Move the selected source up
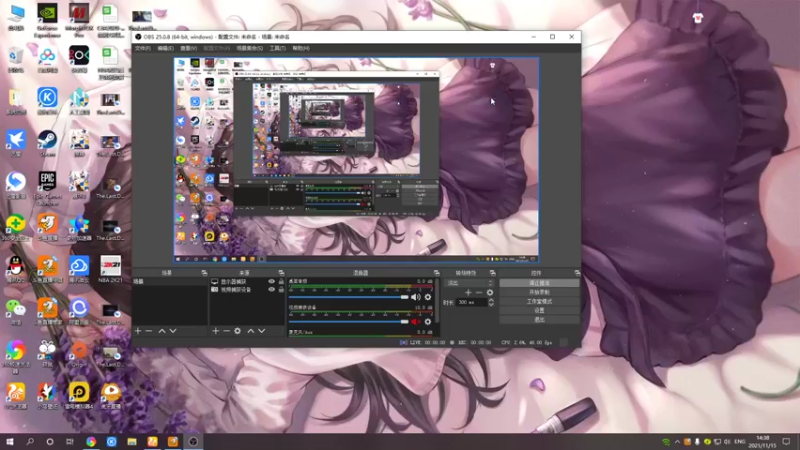Image resolution: width=800 pixels, height=450 pixels. [251, 331]
